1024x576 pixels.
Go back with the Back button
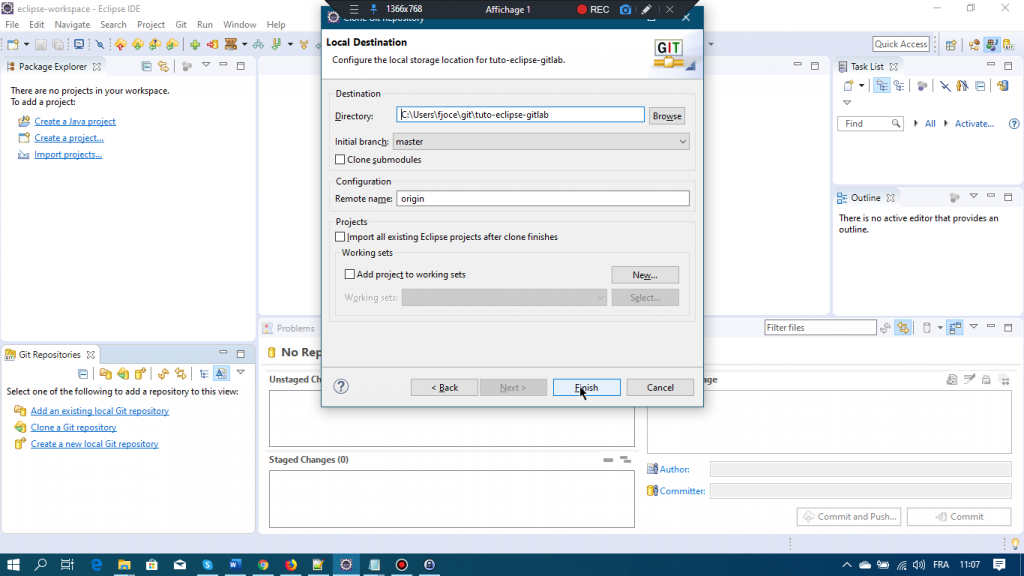[444, 387]
